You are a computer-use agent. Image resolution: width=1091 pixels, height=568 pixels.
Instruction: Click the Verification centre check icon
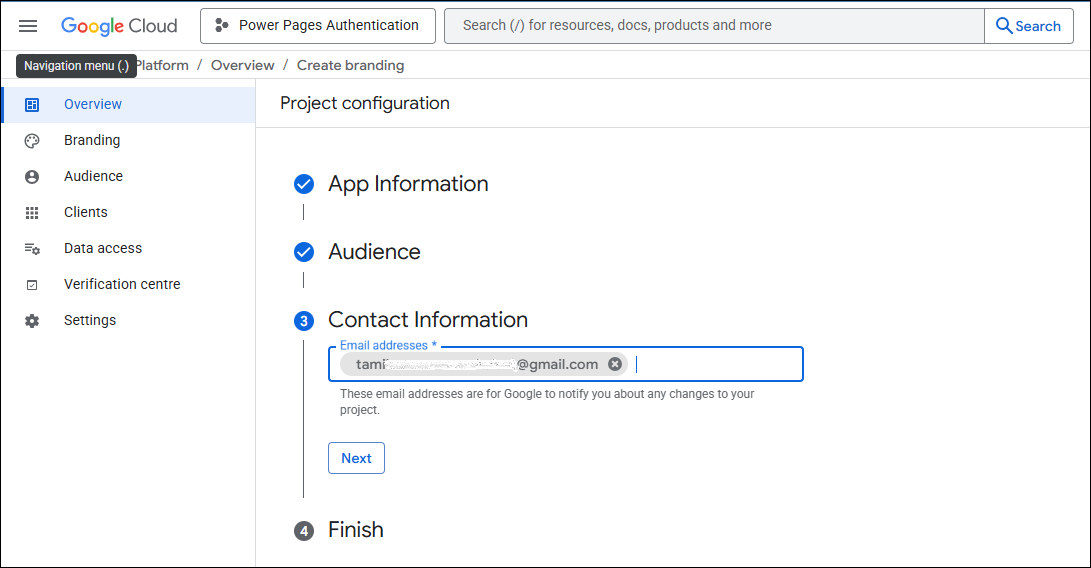32,285
